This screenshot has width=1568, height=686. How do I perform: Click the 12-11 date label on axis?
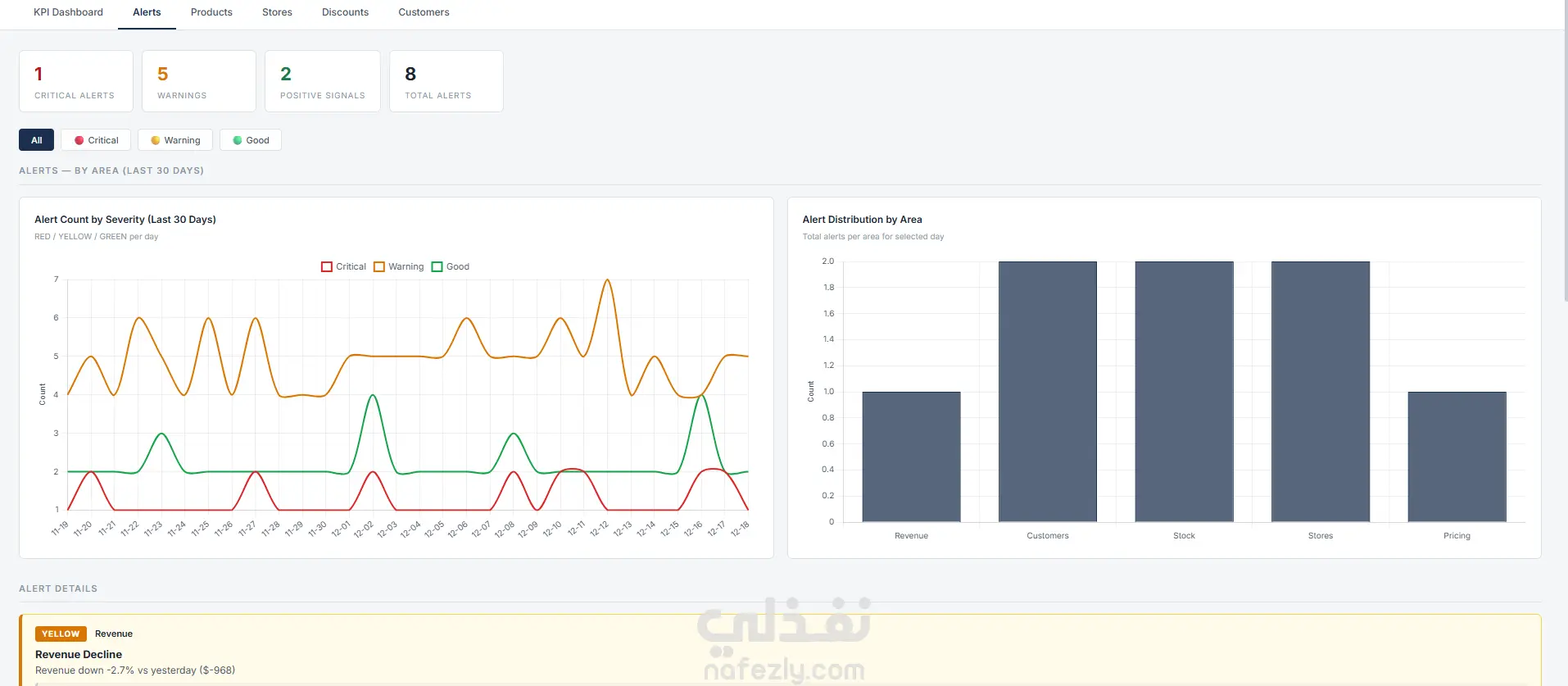point(578,527)
